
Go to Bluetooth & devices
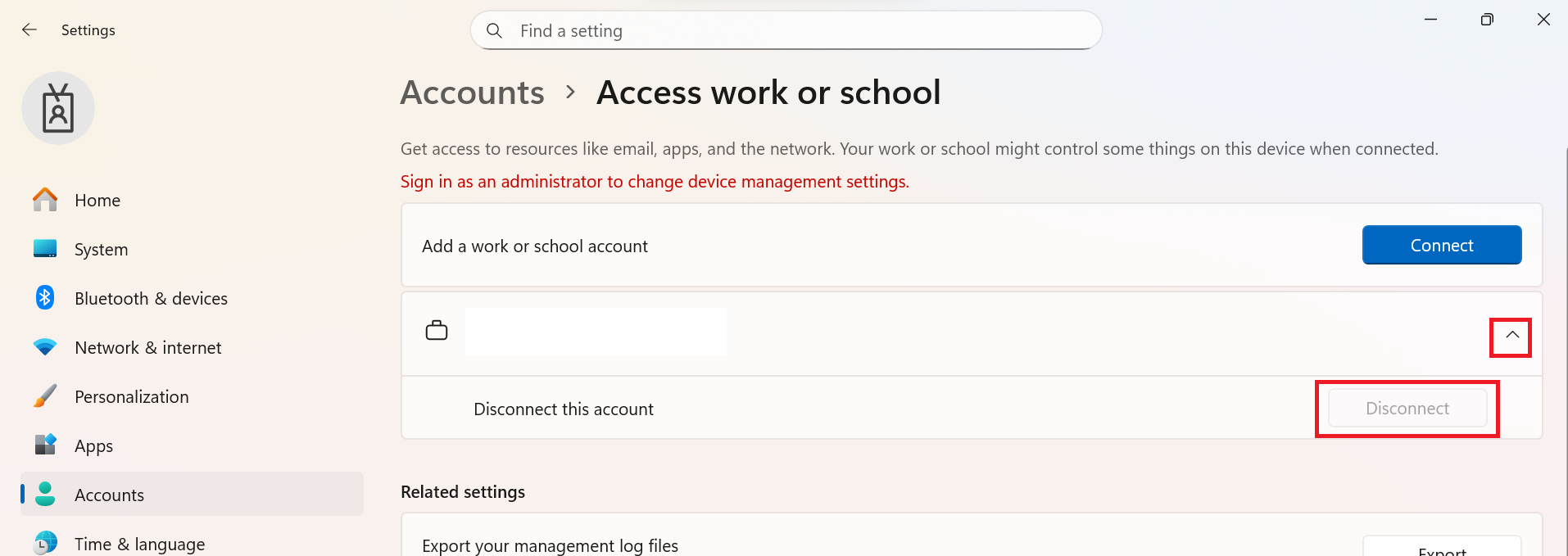point(192,298)
